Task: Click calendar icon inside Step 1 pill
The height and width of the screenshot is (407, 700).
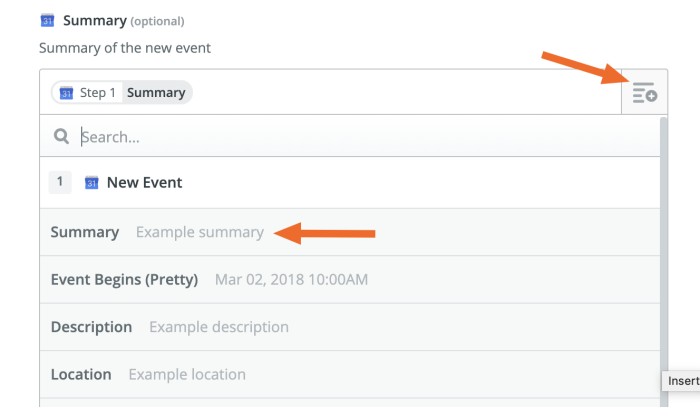Action: [66, 93]
